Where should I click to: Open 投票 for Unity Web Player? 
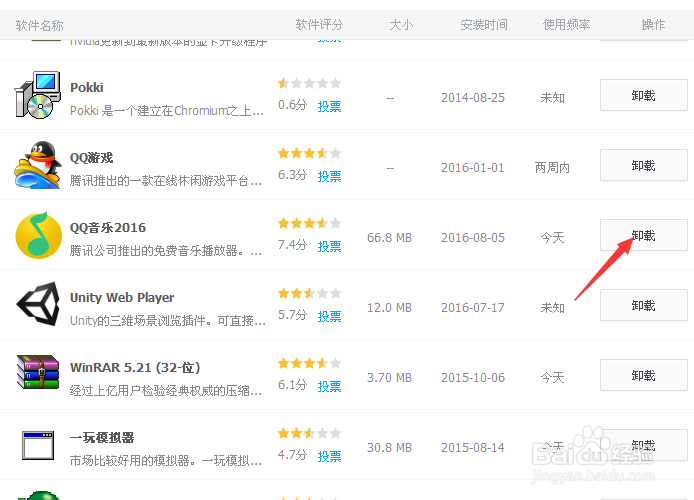point(329,315)
